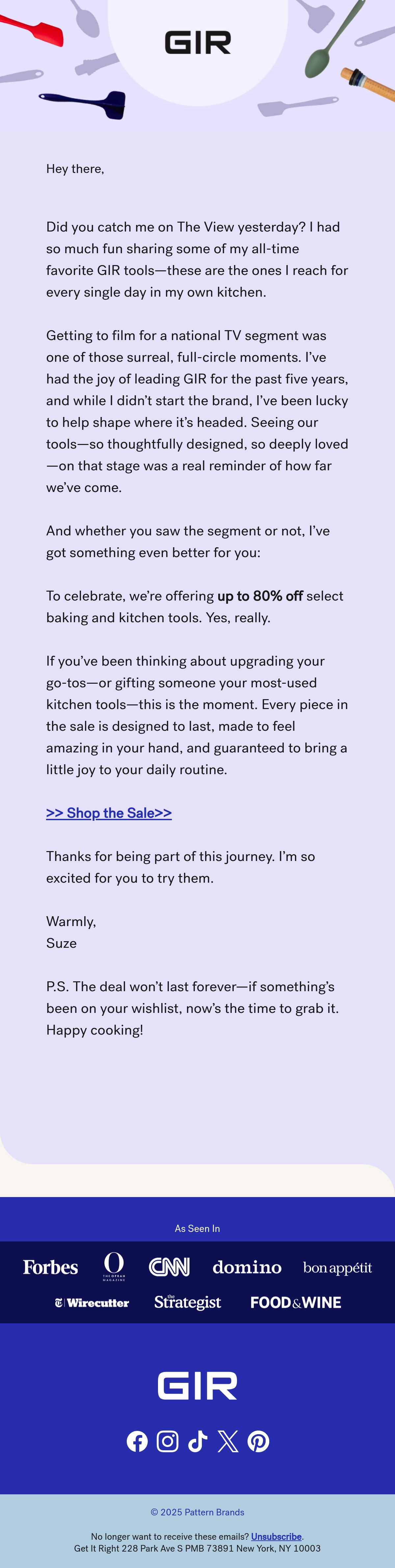Click the Unsubscribe link
Image resolution: width=395 pixels, height=1568 pixels.
[x=276, y=1537]
